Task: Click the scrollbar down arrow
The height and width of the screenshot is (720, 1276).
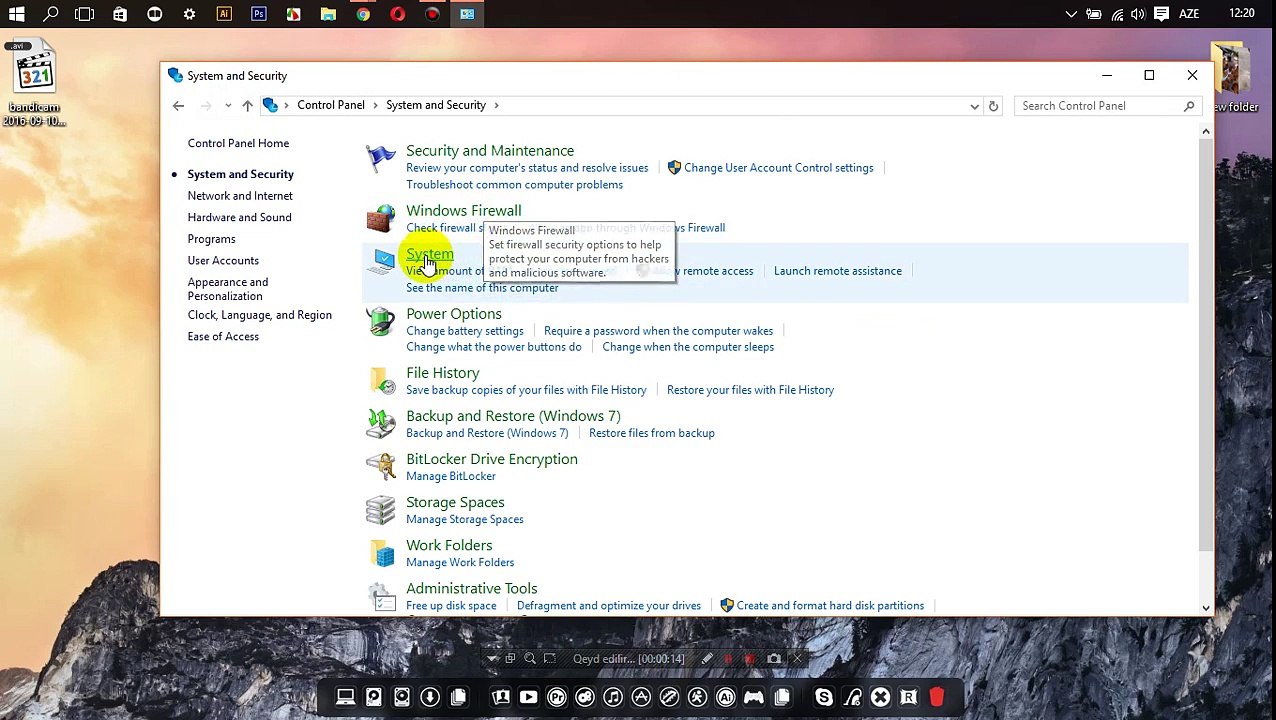Action: coord(1205,608)
